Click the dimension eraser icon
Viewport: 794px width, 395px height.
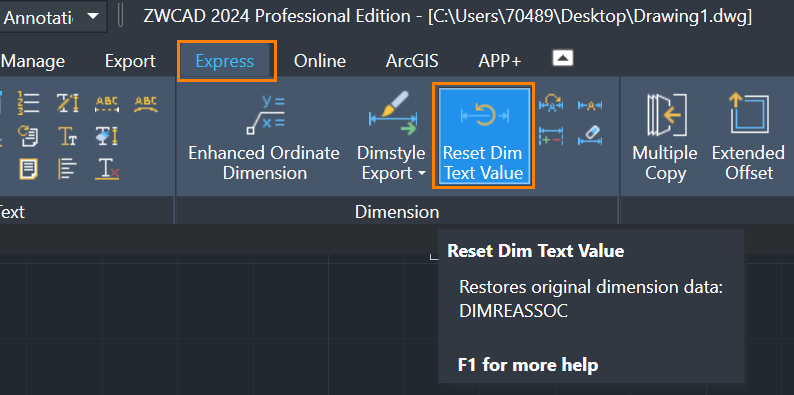pyautogui.click(x=590, y=136)
